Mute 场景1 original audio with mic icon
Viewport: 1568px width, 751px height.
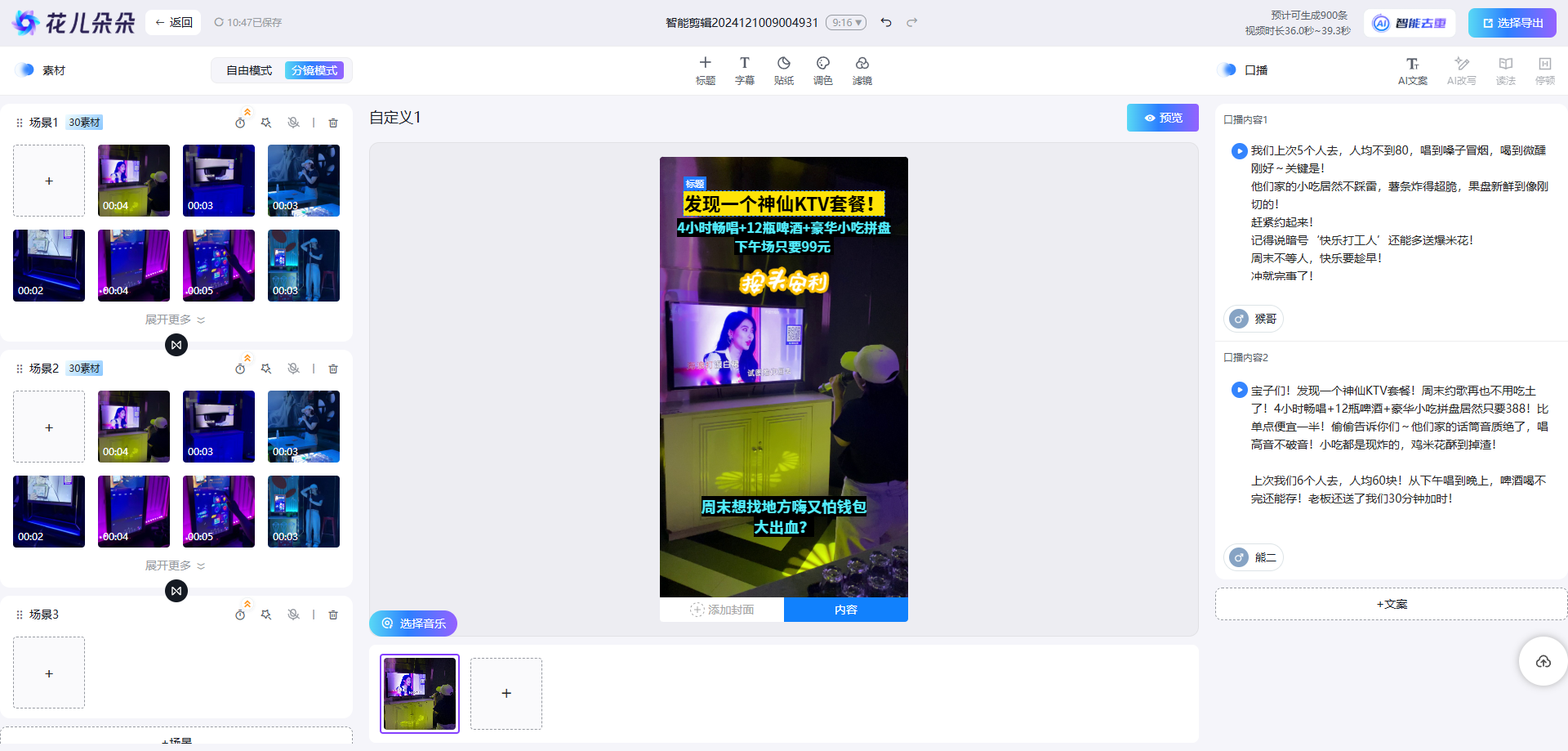(x=293, y=122)
